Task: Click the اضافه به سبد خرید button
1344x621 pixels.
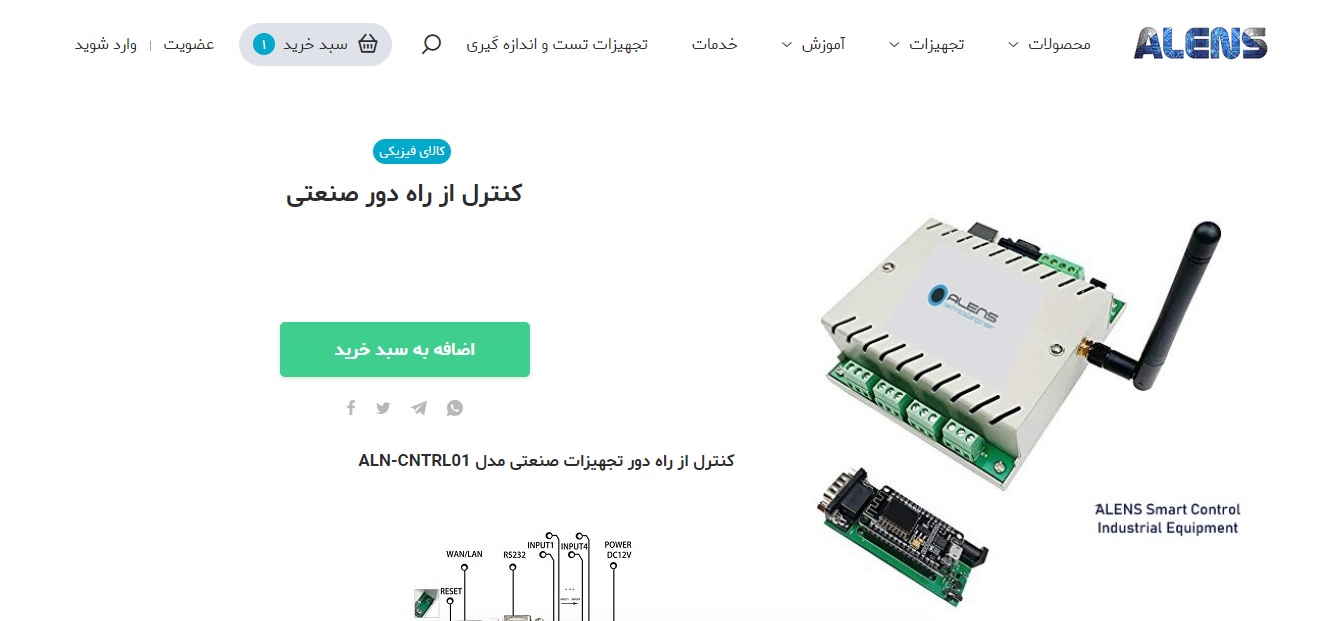Action: [405, 349]
